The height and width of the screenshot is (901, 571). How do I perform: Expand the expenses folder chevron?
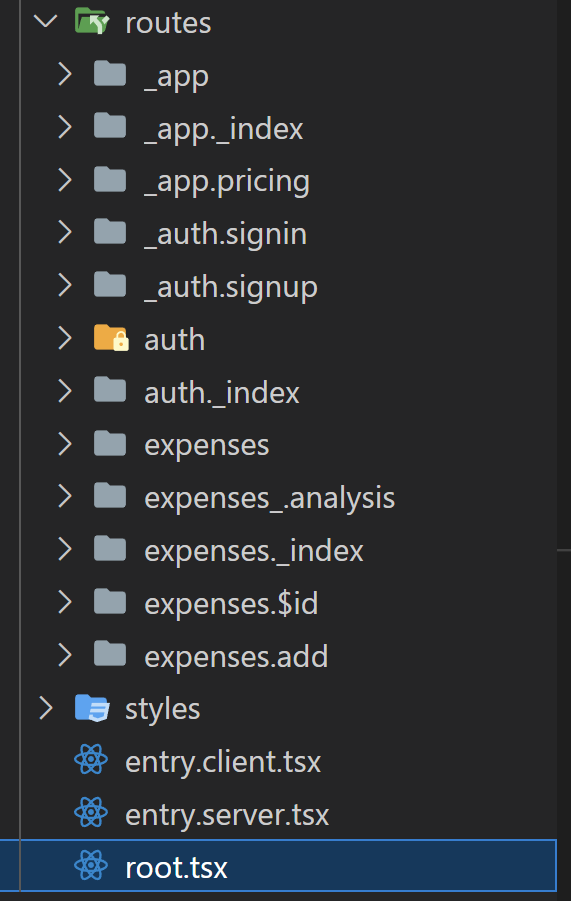tap(65, 444)
